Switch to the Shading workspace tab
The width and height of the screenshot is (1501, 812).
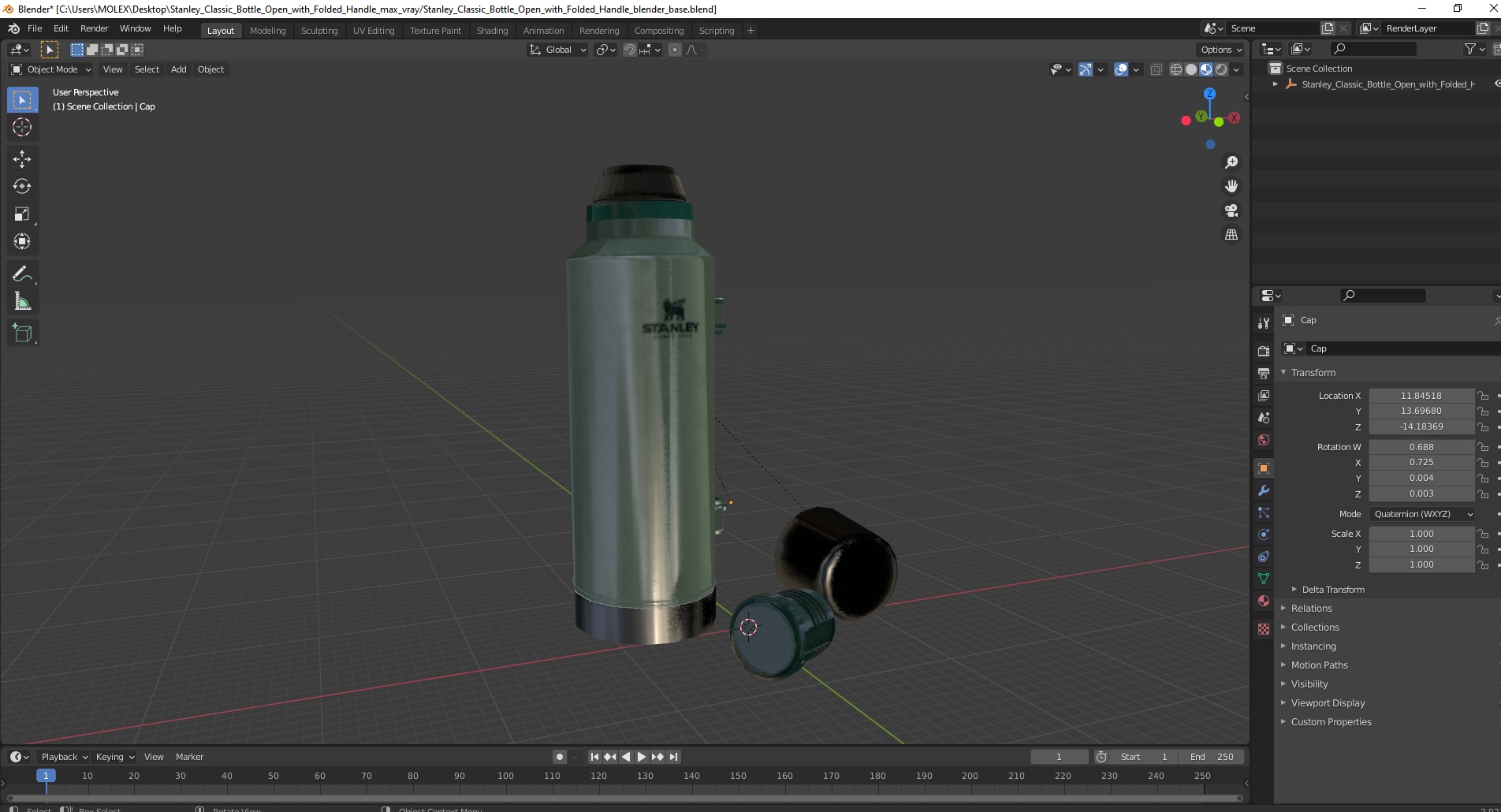[x=492, y=31]
